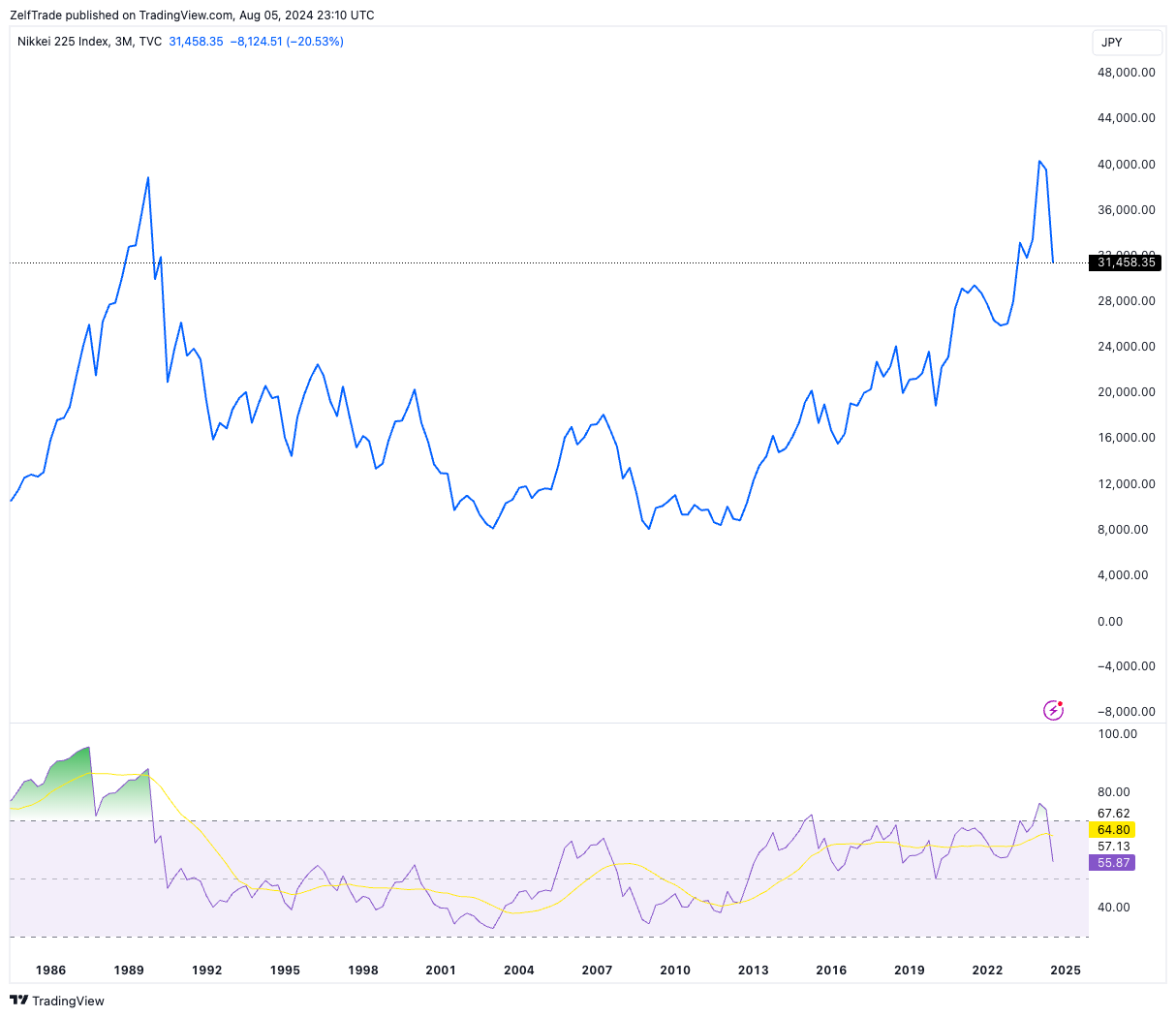The image size is (1176, 1017).
Task: Open the JPY currency selector
Action: (x=1127, y=43)
